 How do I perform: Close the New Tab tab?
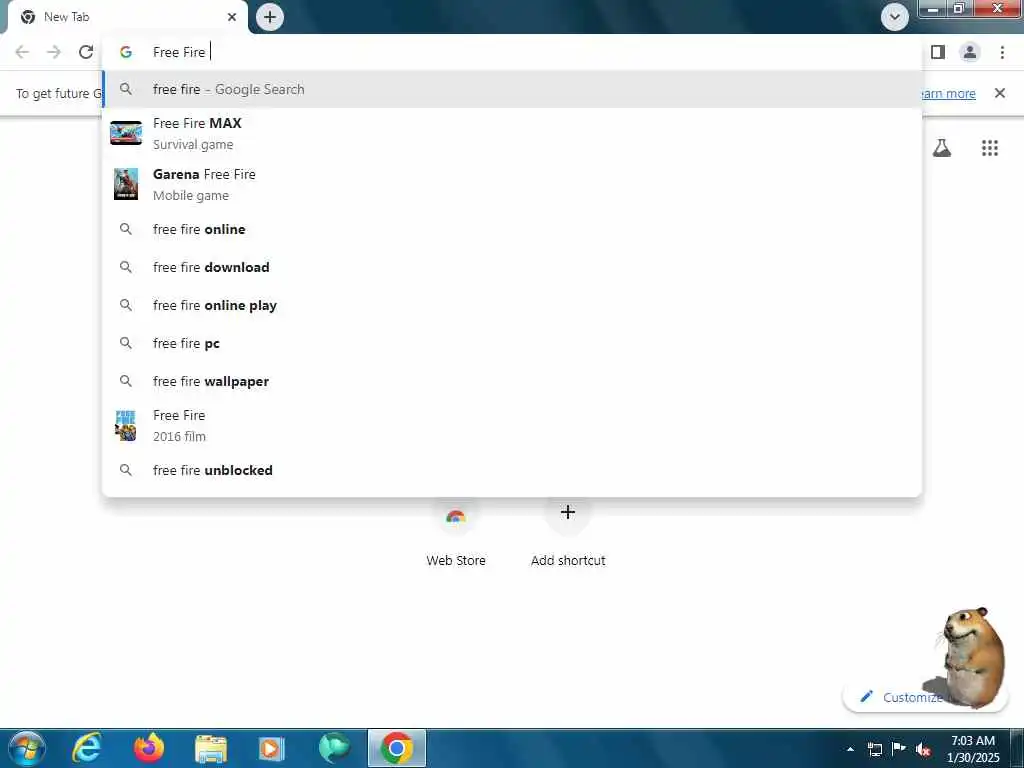[232, 17]
